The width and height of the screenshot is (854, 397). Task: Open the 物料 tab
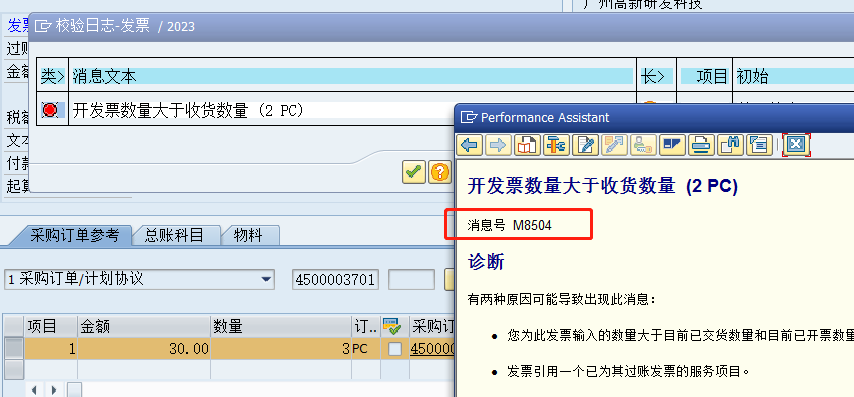(248, 235)
